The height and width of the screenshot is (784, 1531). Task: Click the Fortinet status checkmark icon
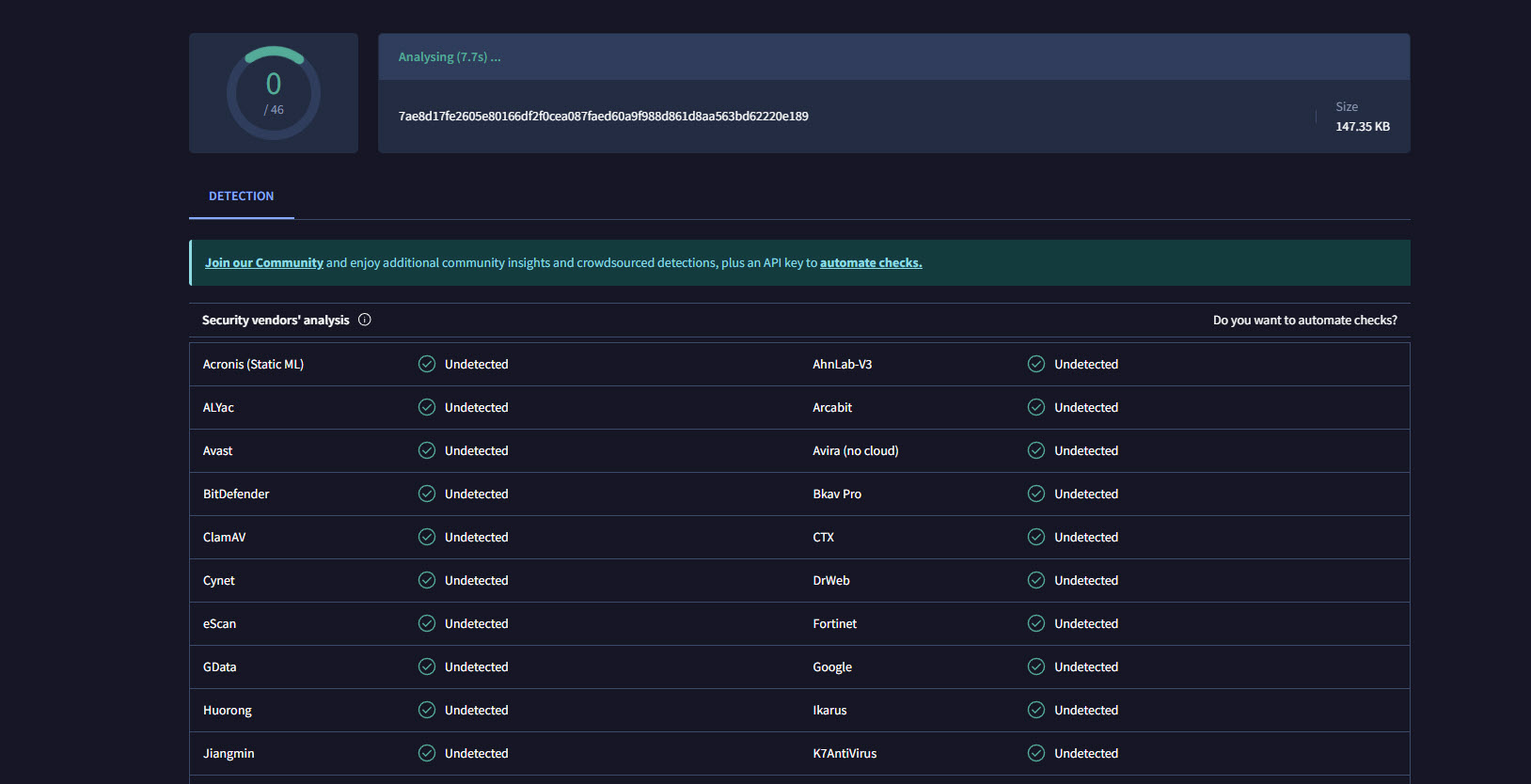pos(1036,623)
